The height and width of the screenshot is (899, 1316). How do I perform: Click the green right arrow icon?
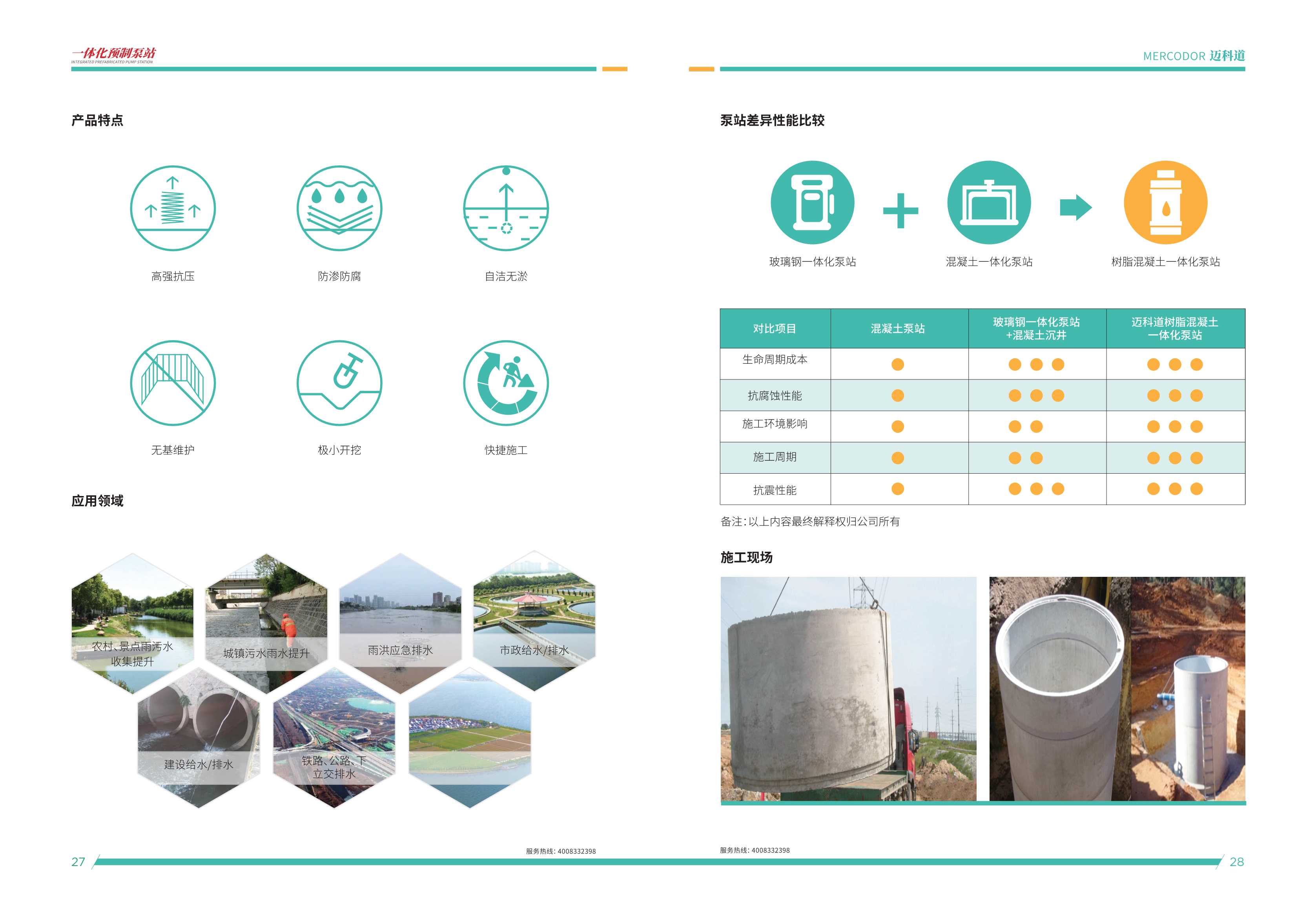tap(1075, 207)
